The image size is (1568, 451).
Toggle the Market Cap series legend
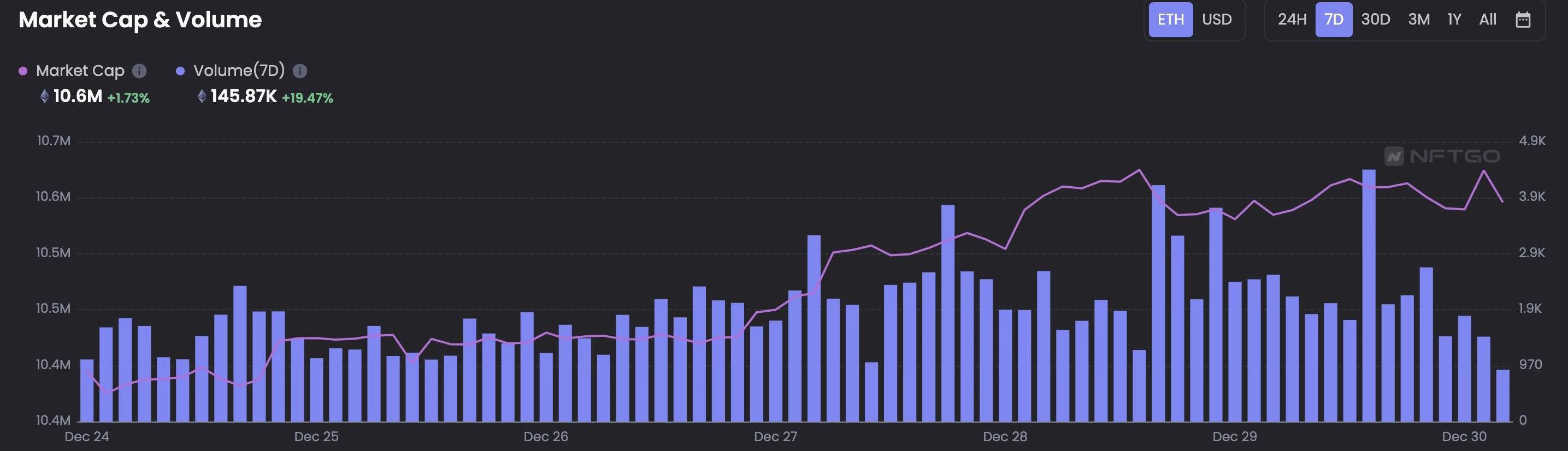click(x=80, y=71)
